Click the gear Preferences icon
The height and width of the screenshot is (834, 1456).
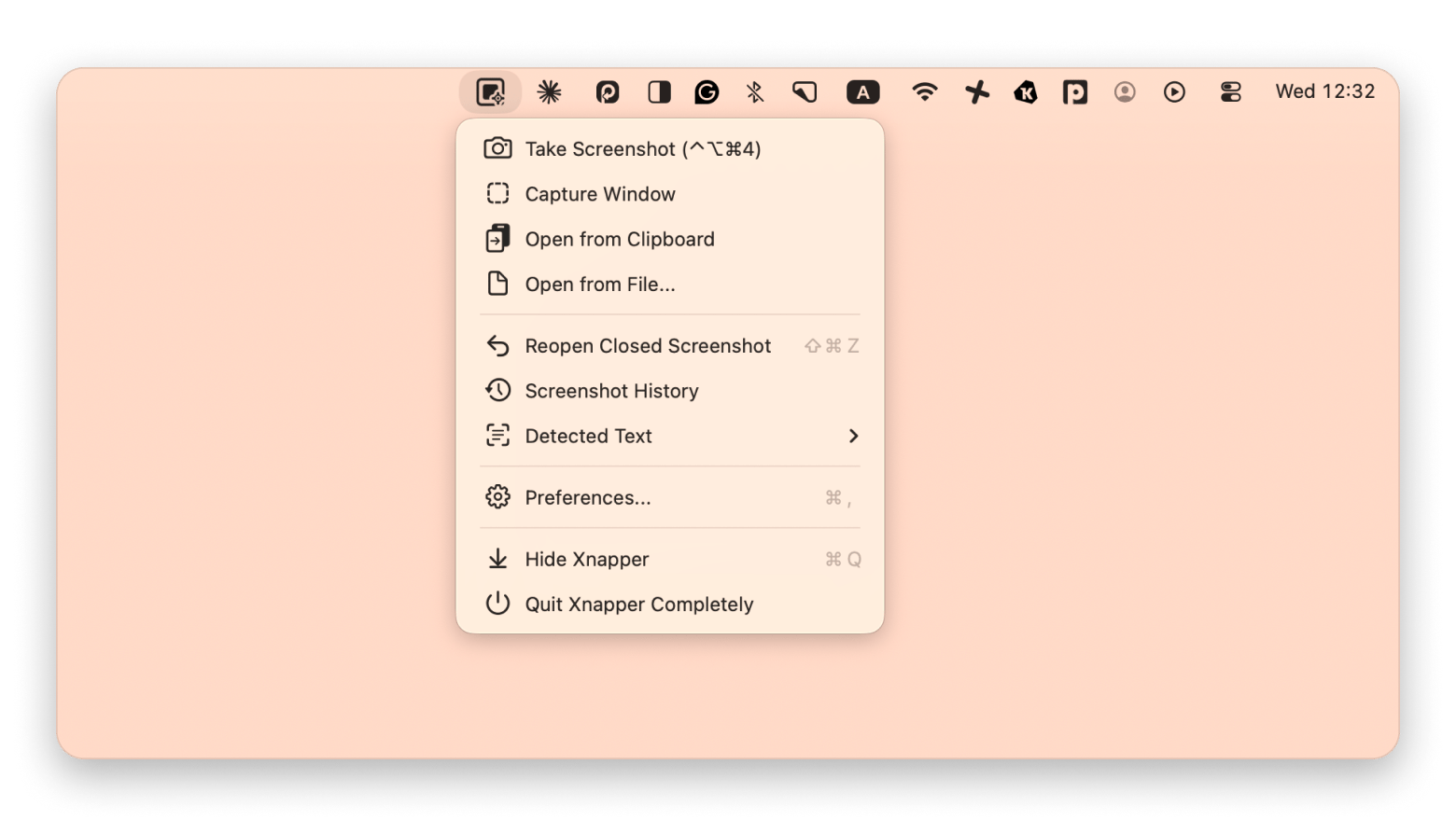coord(497,496)
